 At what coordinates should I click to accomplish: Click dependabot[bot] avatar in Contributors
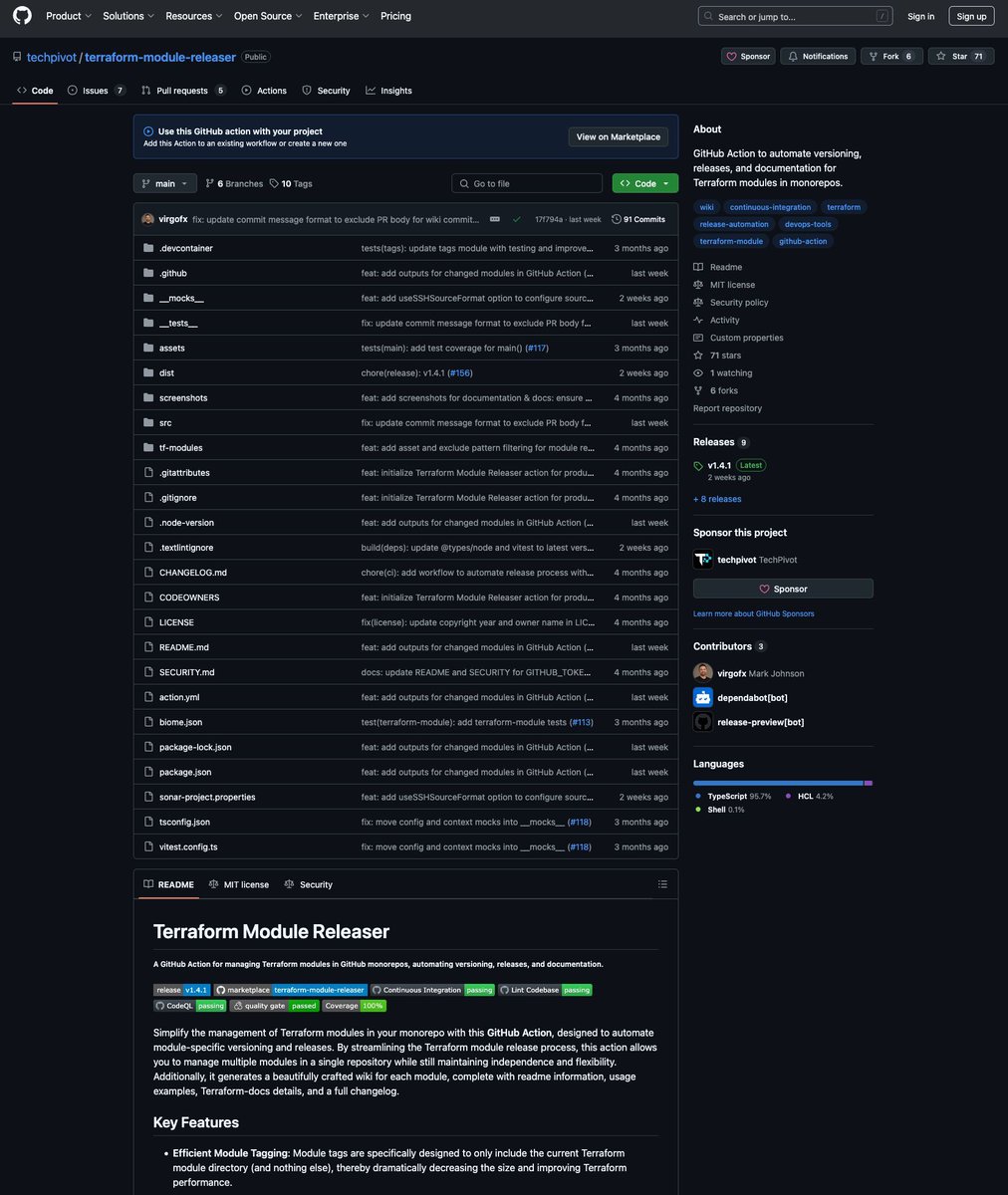coord(703,697)
